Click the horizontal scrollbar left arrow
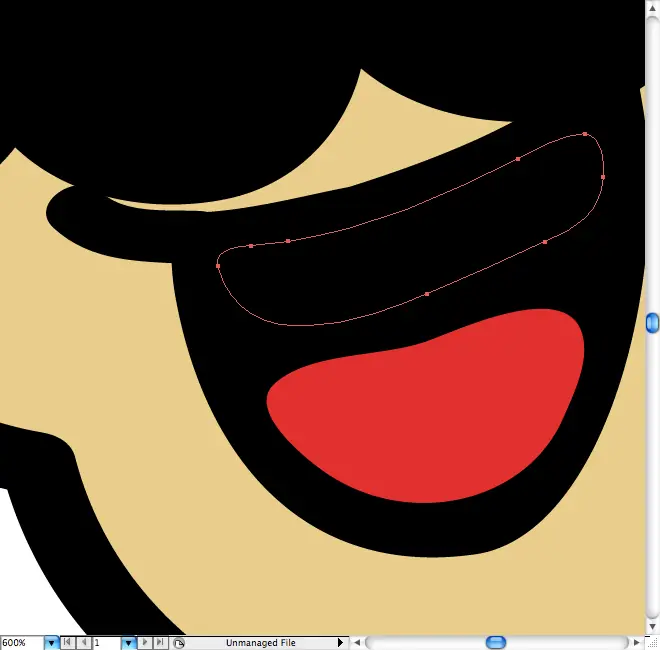This screenshot has height=650, width=660. 357,643
